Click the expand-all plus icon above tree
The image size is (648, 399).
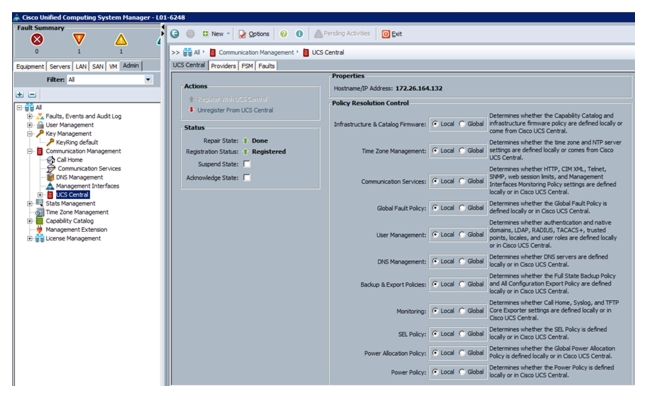pos(19,95)
